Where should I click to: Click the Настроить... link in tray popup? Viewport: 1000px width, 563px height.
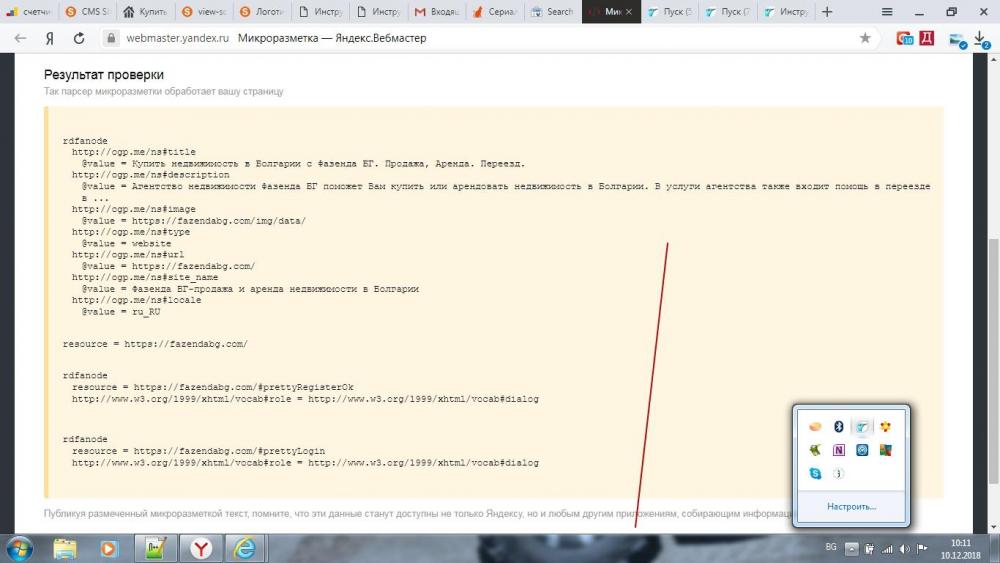[x=851, y=506]
